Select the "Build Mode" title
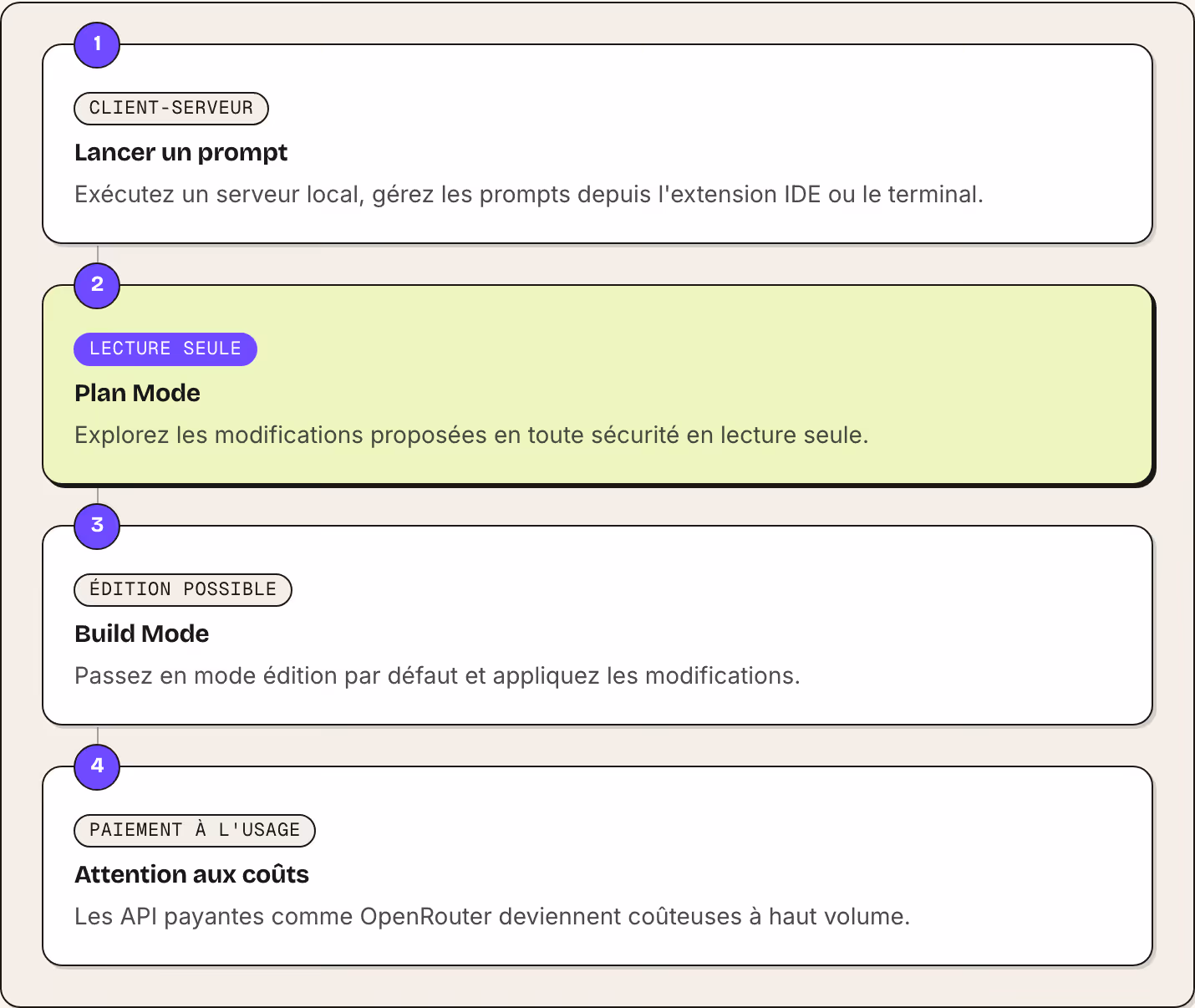The width and height of the screenshot is (1195, 1008). [x=142, y=634]
